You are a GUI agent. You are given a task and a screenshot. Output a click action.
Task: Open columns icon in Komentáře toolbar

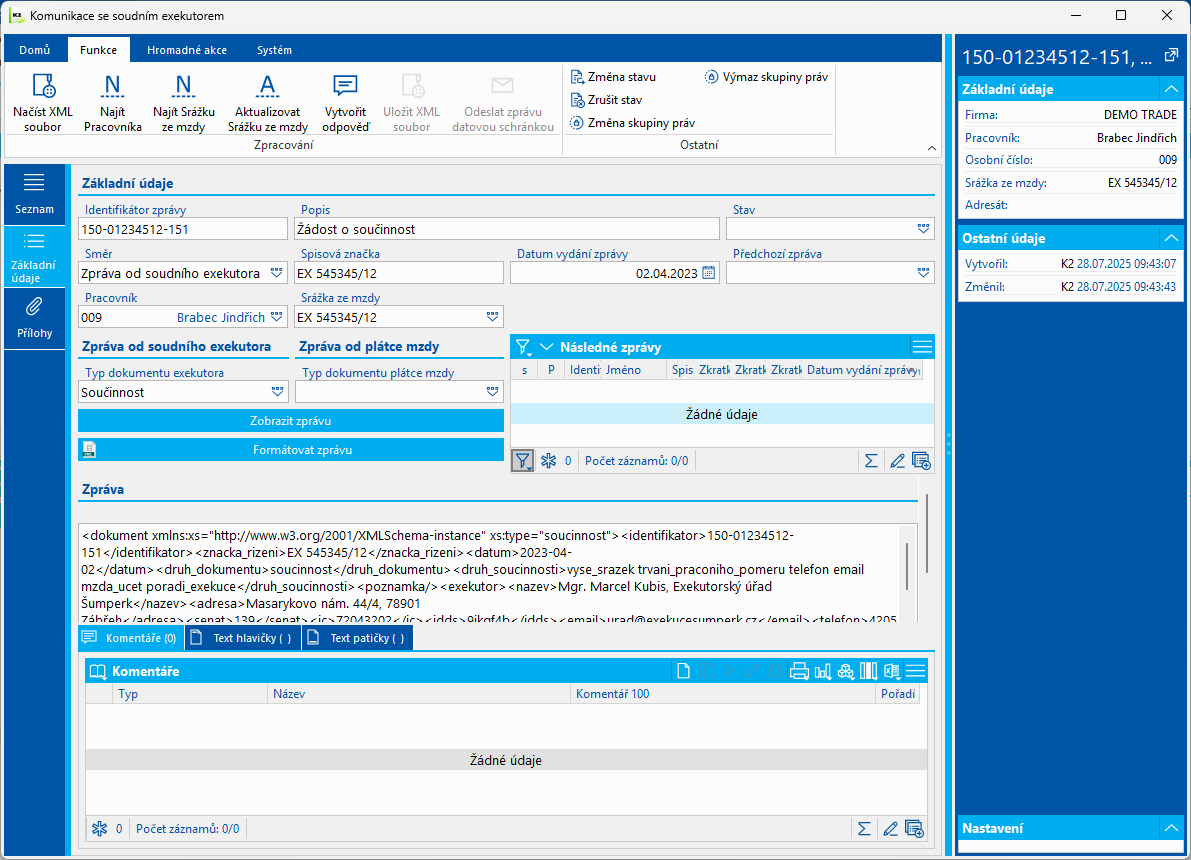(x=868, y=671)
